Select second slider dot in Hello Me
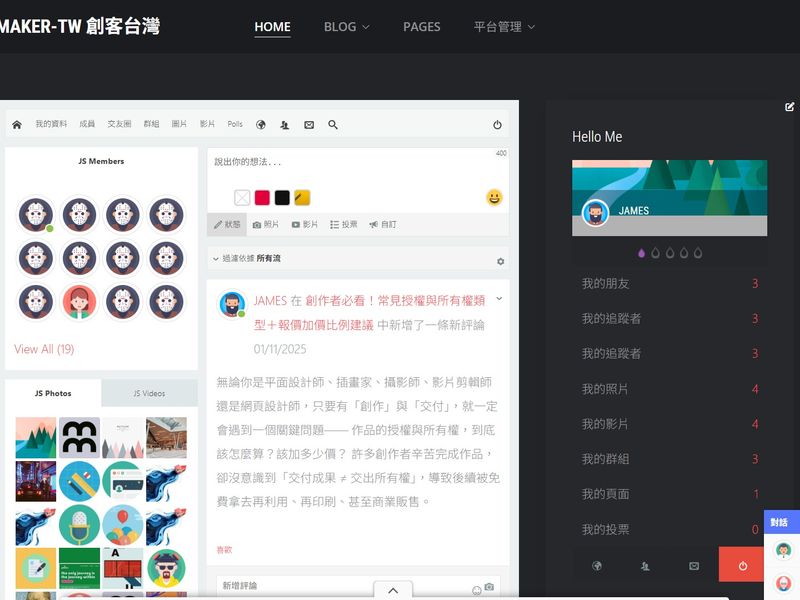 [x=656, y=253]
